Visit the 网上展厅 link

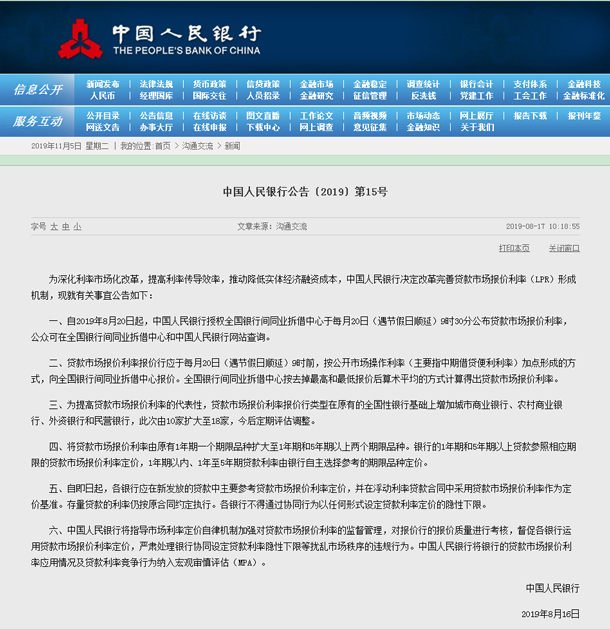click(476, 116)
